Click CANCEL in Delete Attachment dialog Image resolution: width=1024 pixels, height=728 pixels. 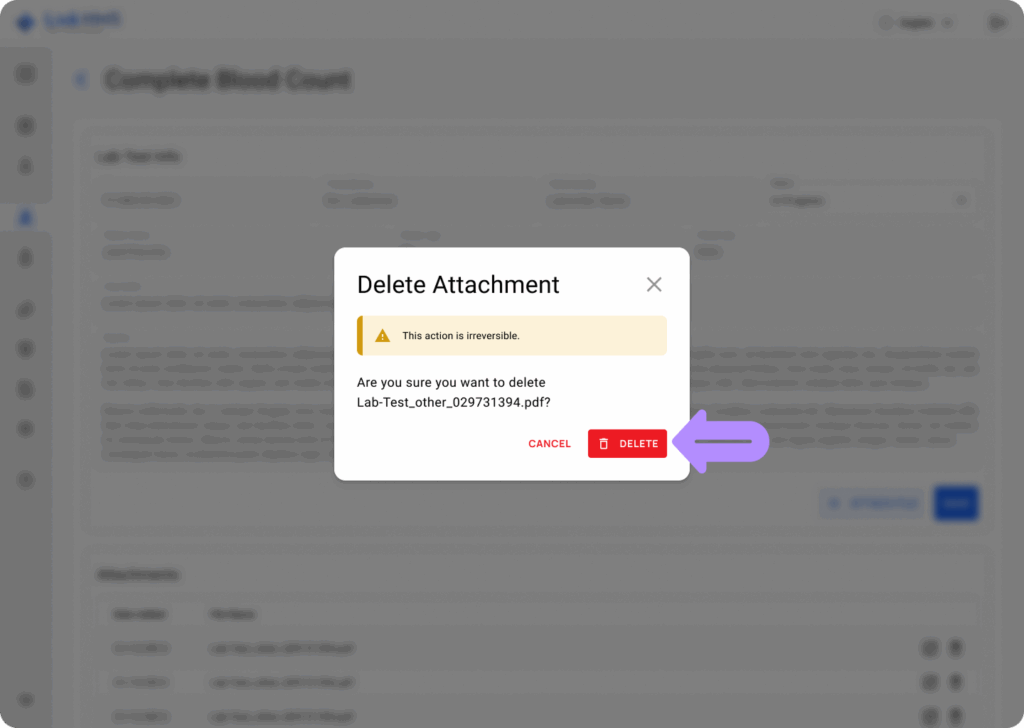[549, 443]
